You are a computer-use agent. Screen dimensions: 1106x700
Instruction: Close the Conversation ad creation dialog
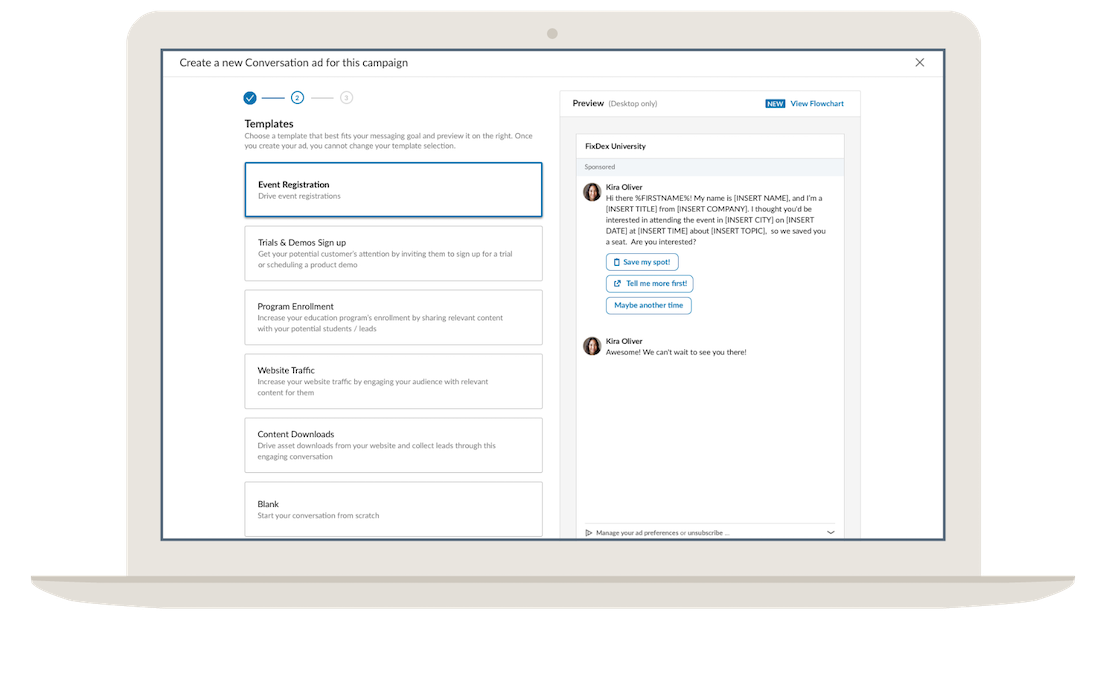919,61
